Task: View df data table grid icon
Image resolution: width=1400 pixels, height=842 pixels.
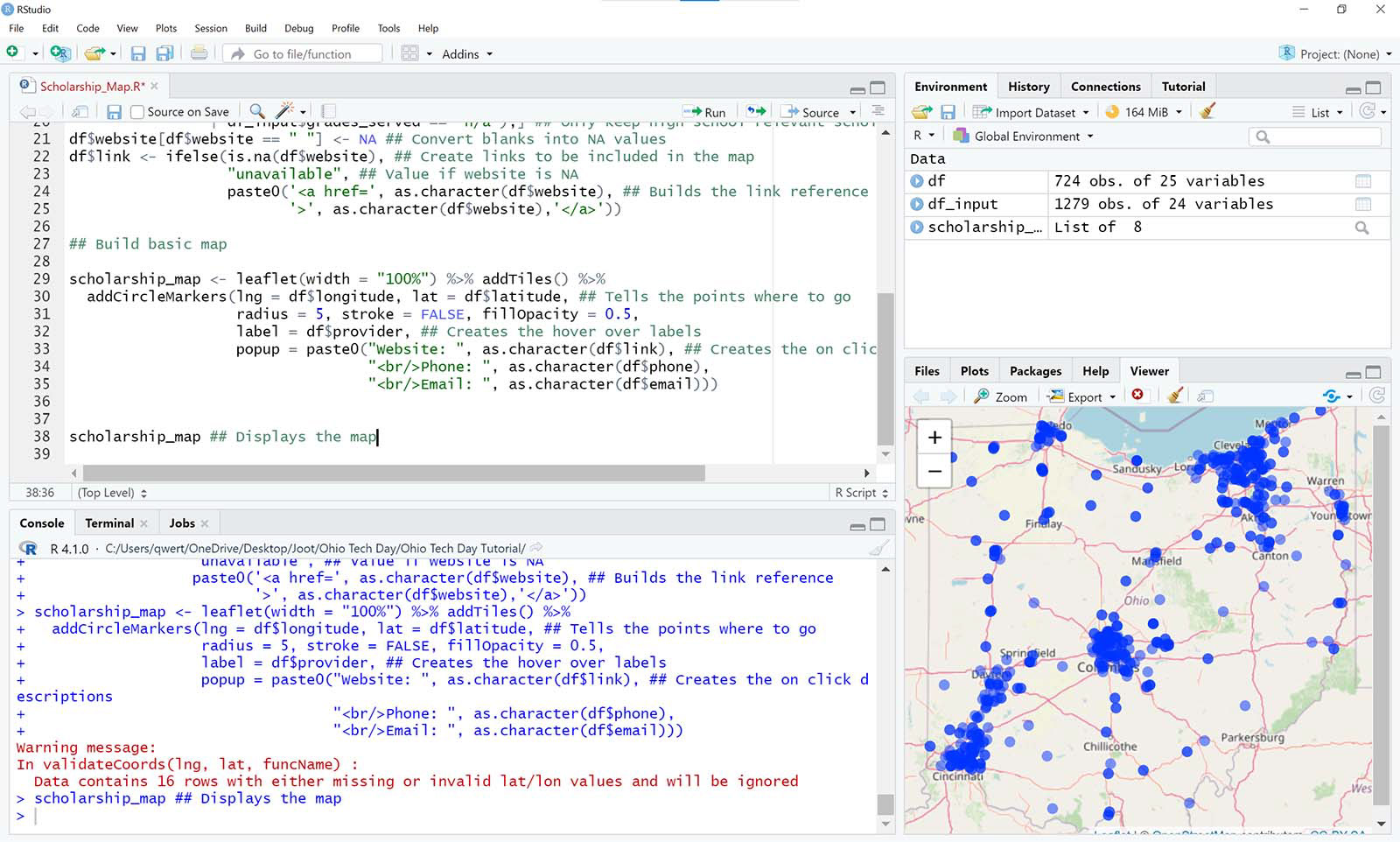Action: [x=1362, y=181]
